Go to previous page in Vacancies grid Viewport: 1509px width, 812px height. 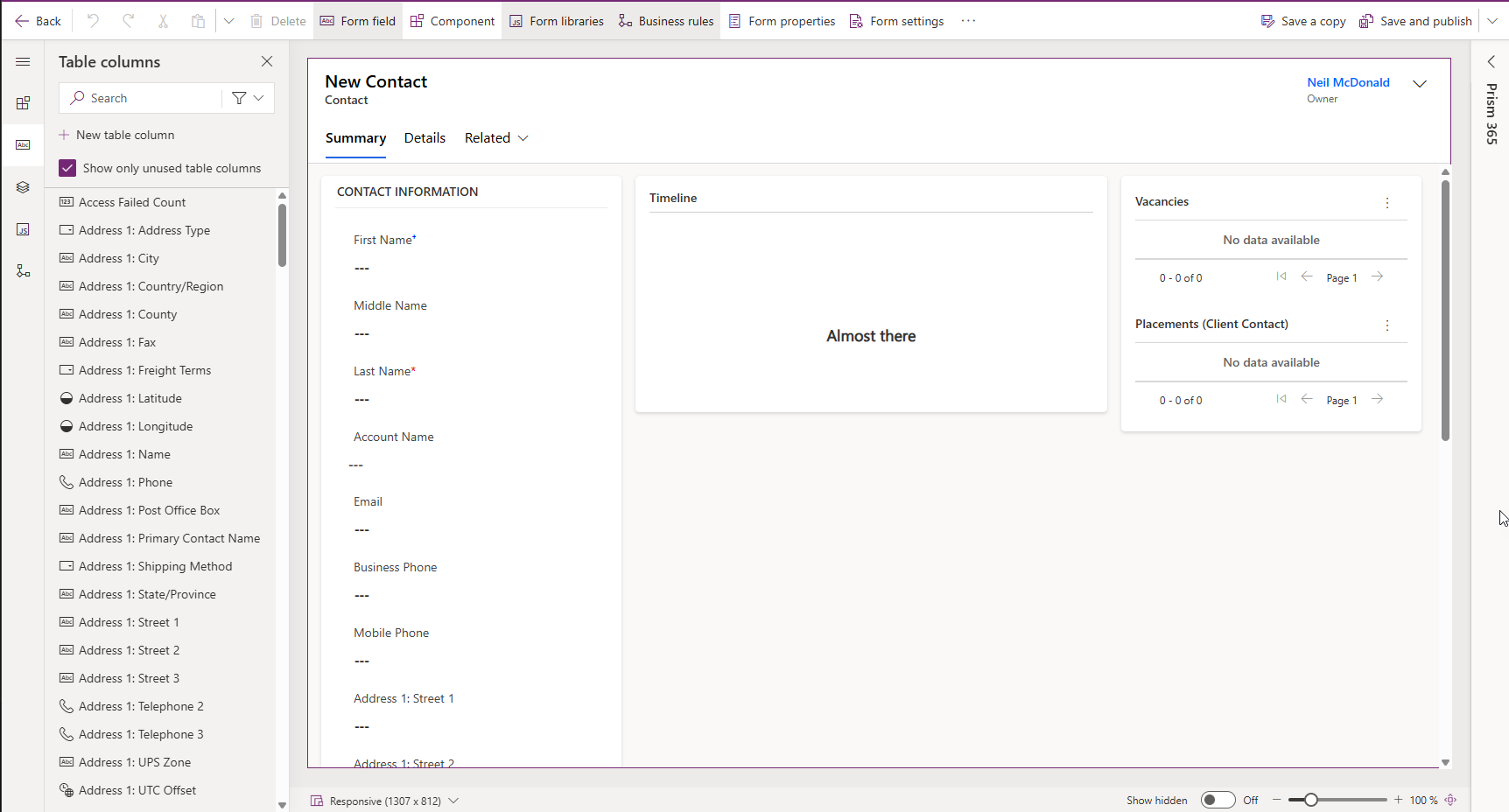point(1307,276)
